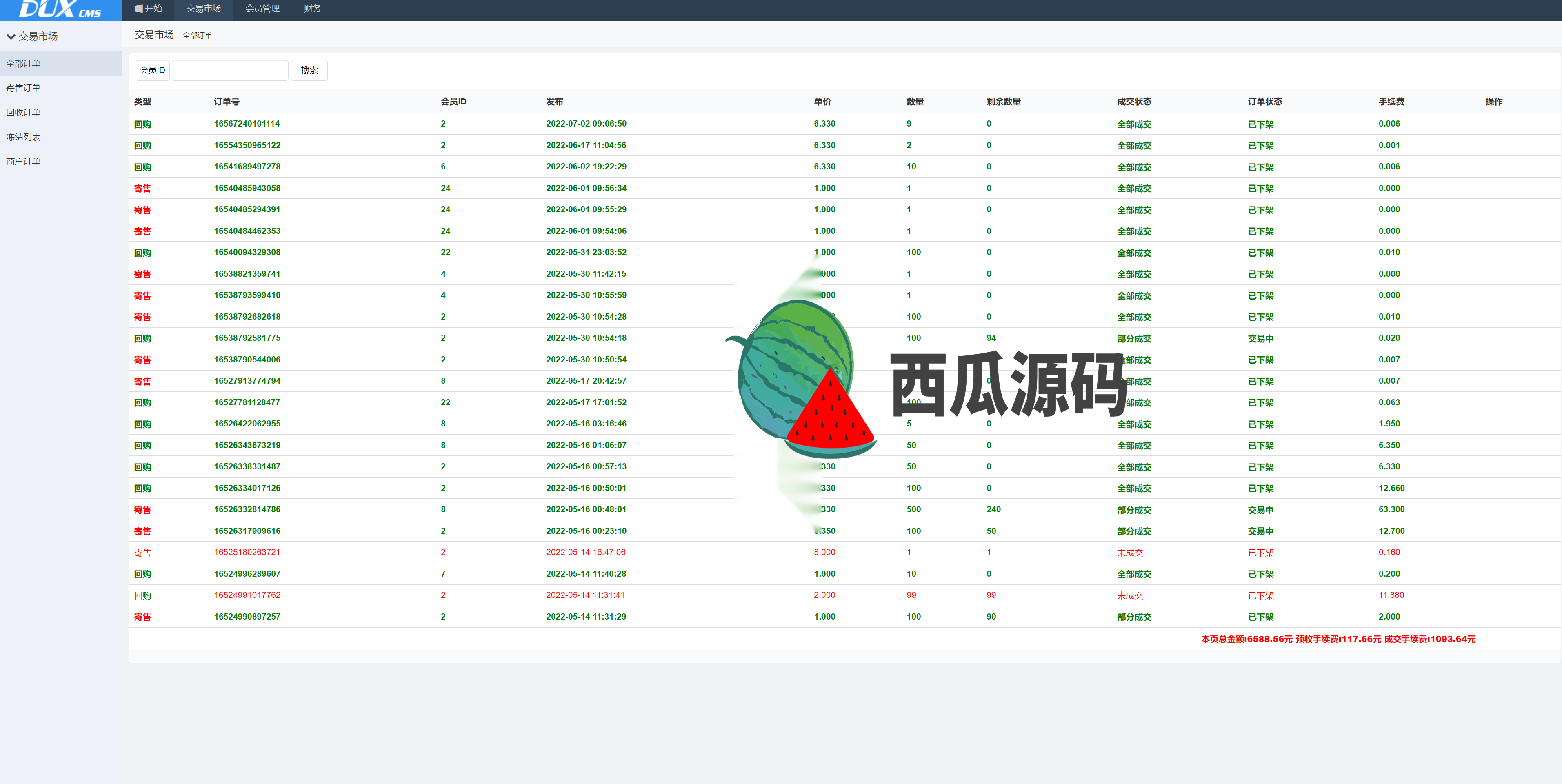Click the 会员ID label button
Viewport: 1562px width, 784px height.
pos(152,70)
